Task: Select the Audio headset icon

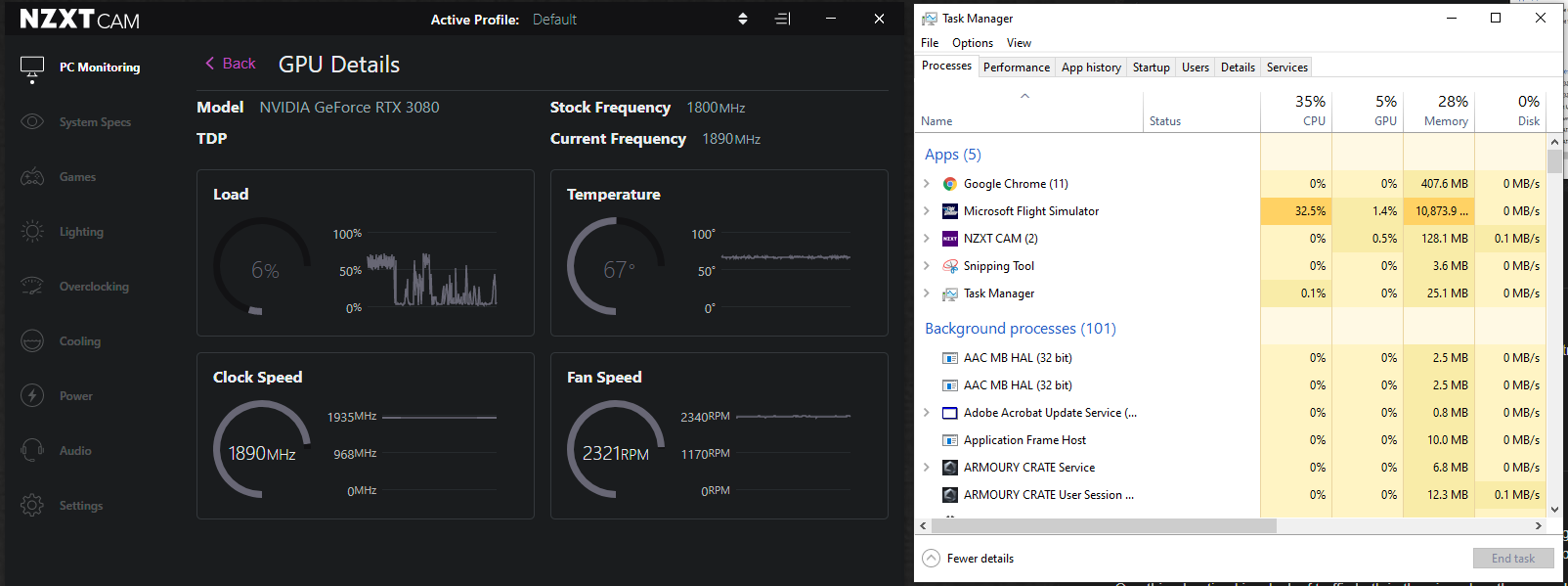Action: pyautogui.click(x=32, y=450)
